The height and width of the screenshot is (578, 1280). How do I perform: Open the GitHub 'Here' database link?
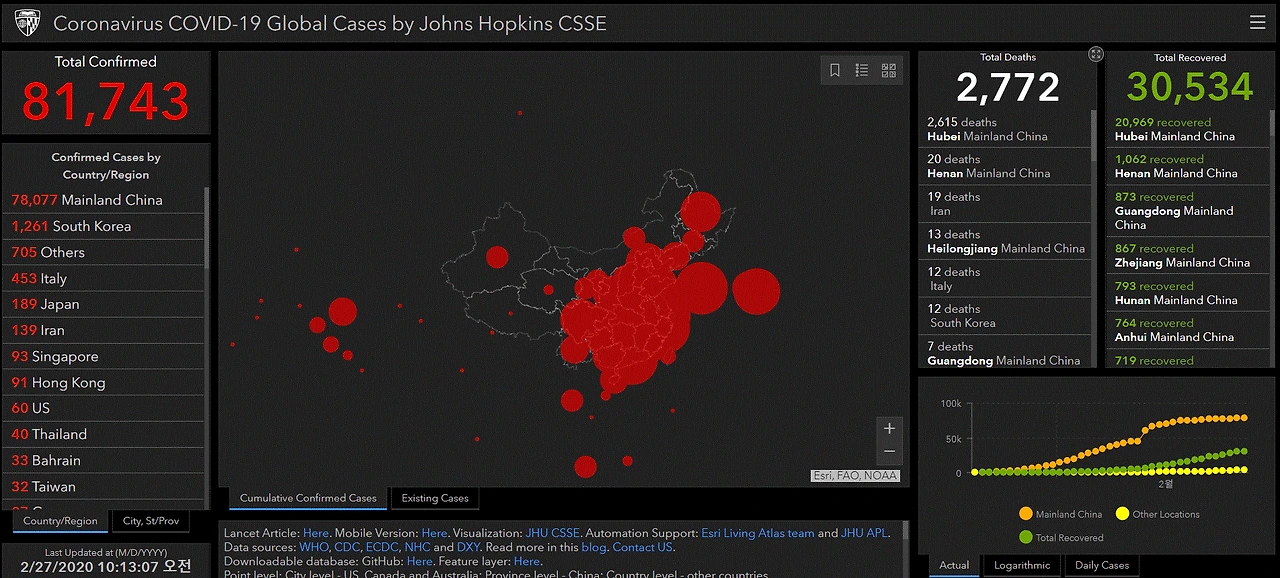pyautogui.click(x=420, y=562)
